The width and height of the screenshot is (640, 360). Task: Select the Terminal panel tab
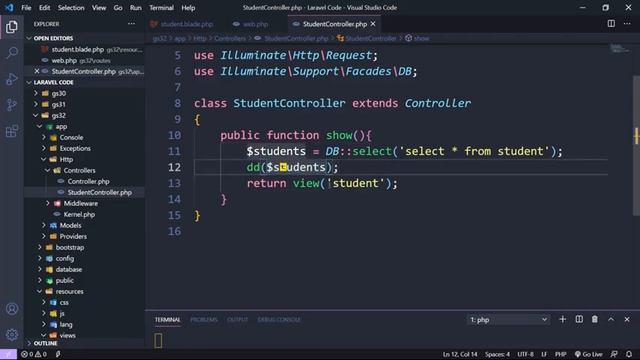(x=167, y=320)
